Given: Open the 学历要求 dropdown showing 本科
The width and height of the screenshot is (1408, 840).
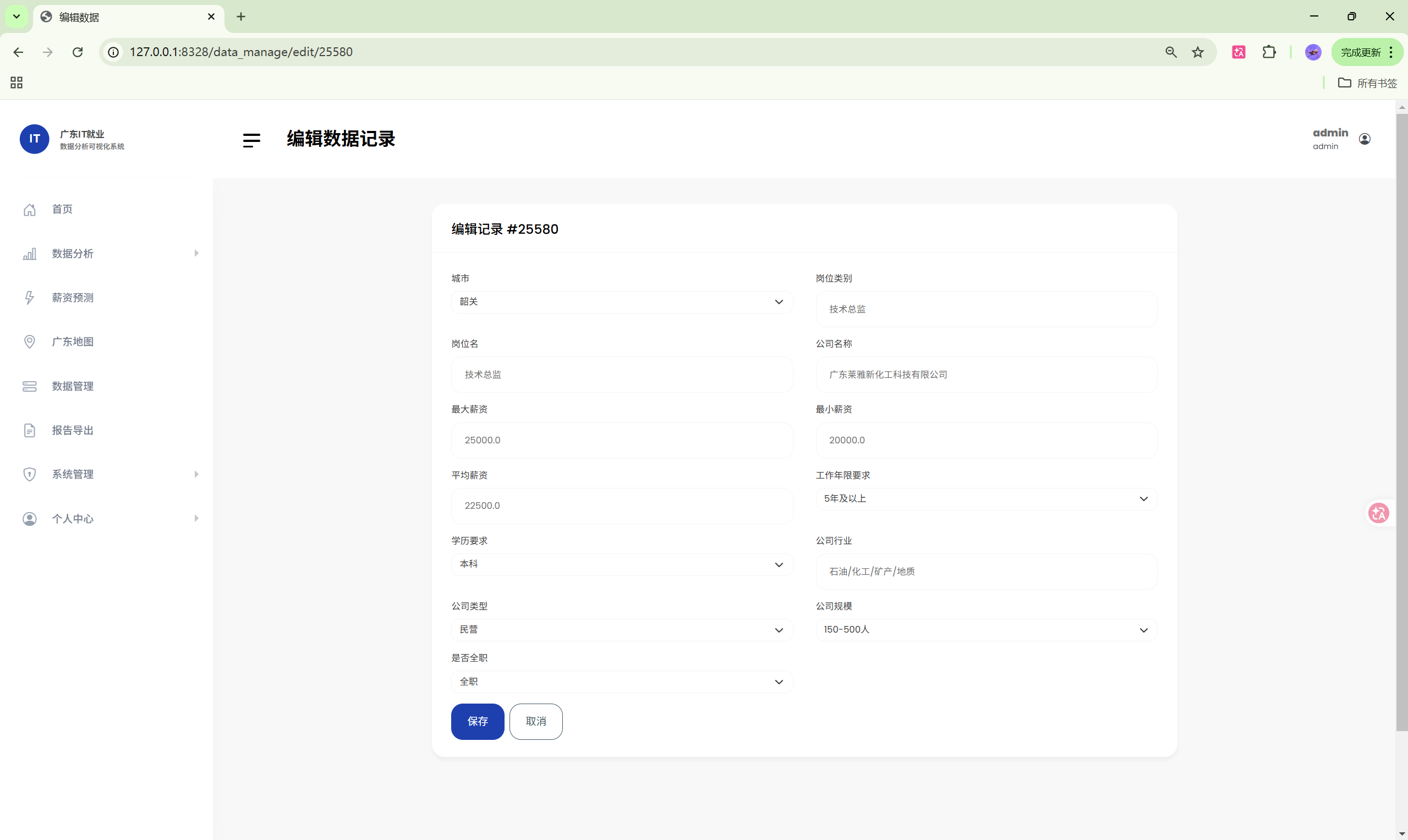Looking at the screenshot, I should (621, 564).
